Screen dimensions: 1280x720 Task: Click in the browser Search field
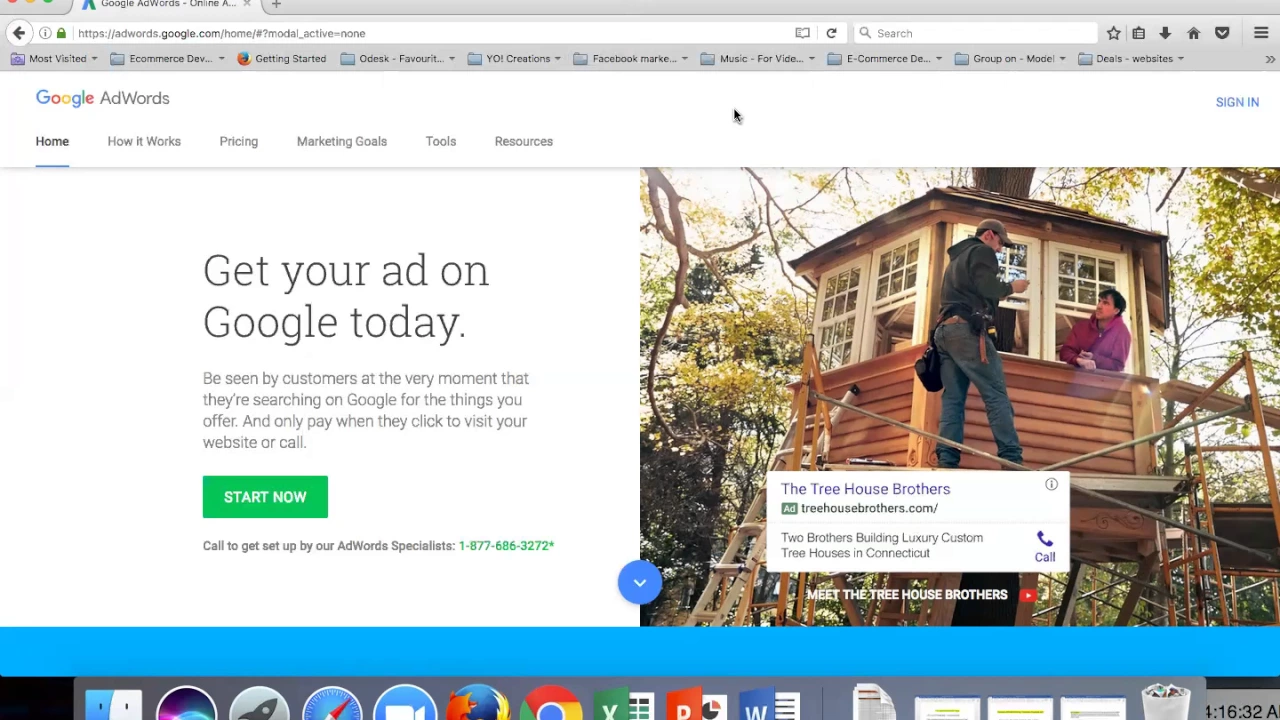click(975, 33)
